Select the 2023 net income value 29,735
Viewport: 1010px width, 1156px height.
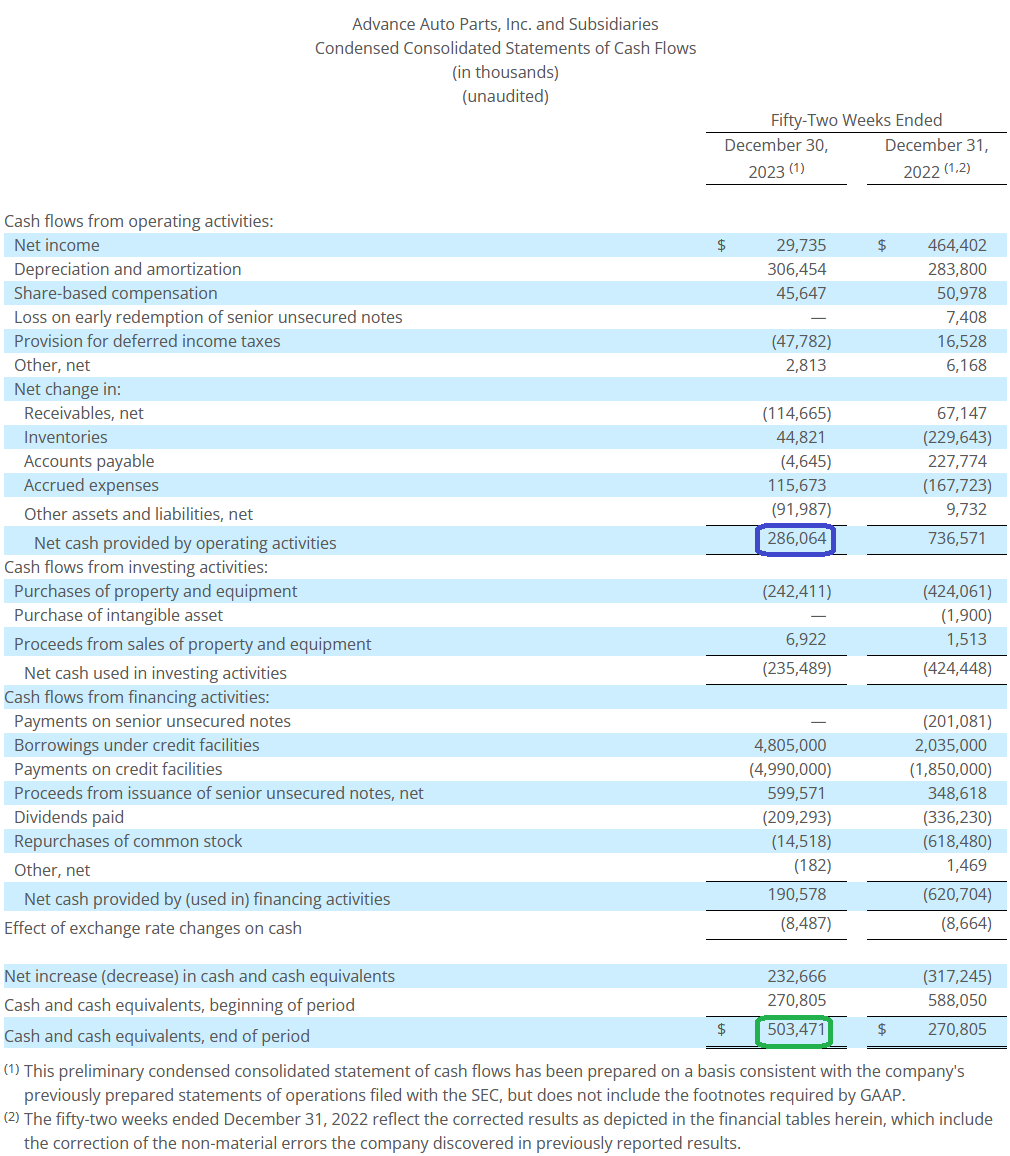(x=801, y=246)
